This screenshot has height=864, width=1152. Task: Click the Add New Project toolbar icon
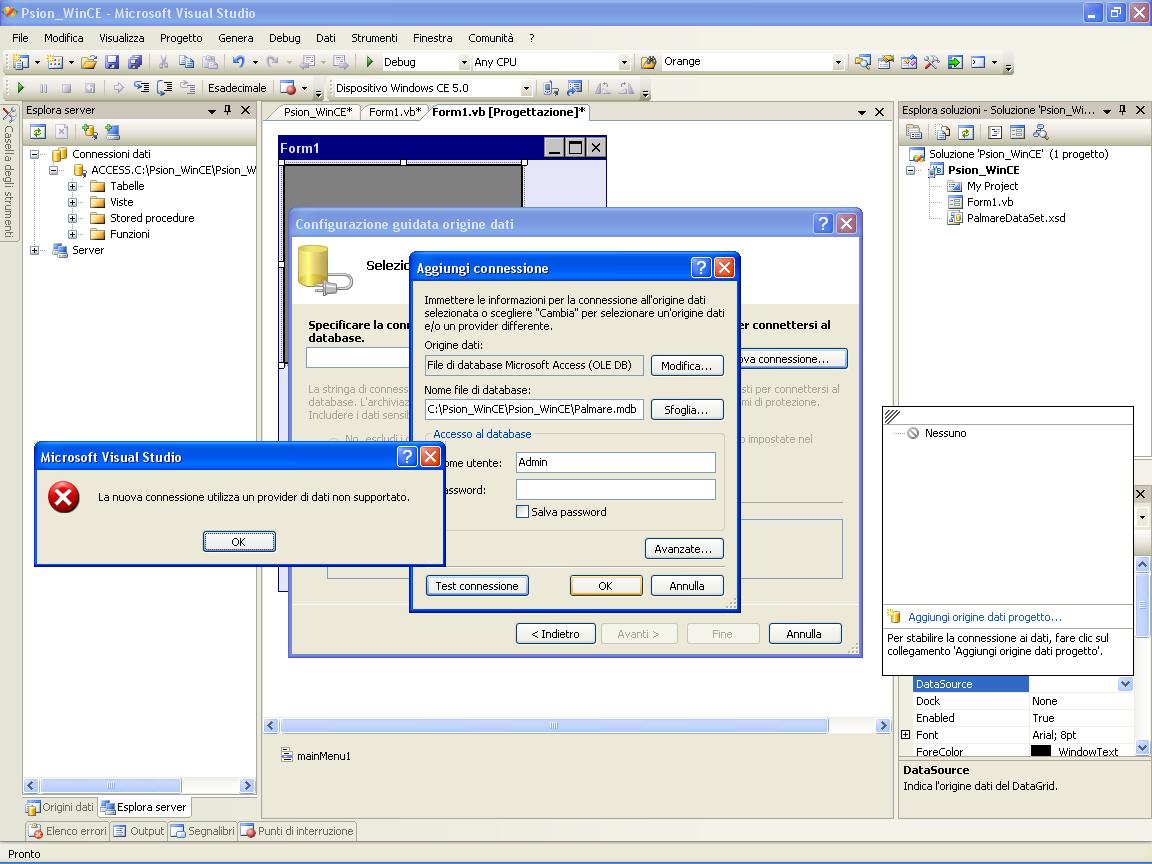pyautogui.click(x=21, y=62)
